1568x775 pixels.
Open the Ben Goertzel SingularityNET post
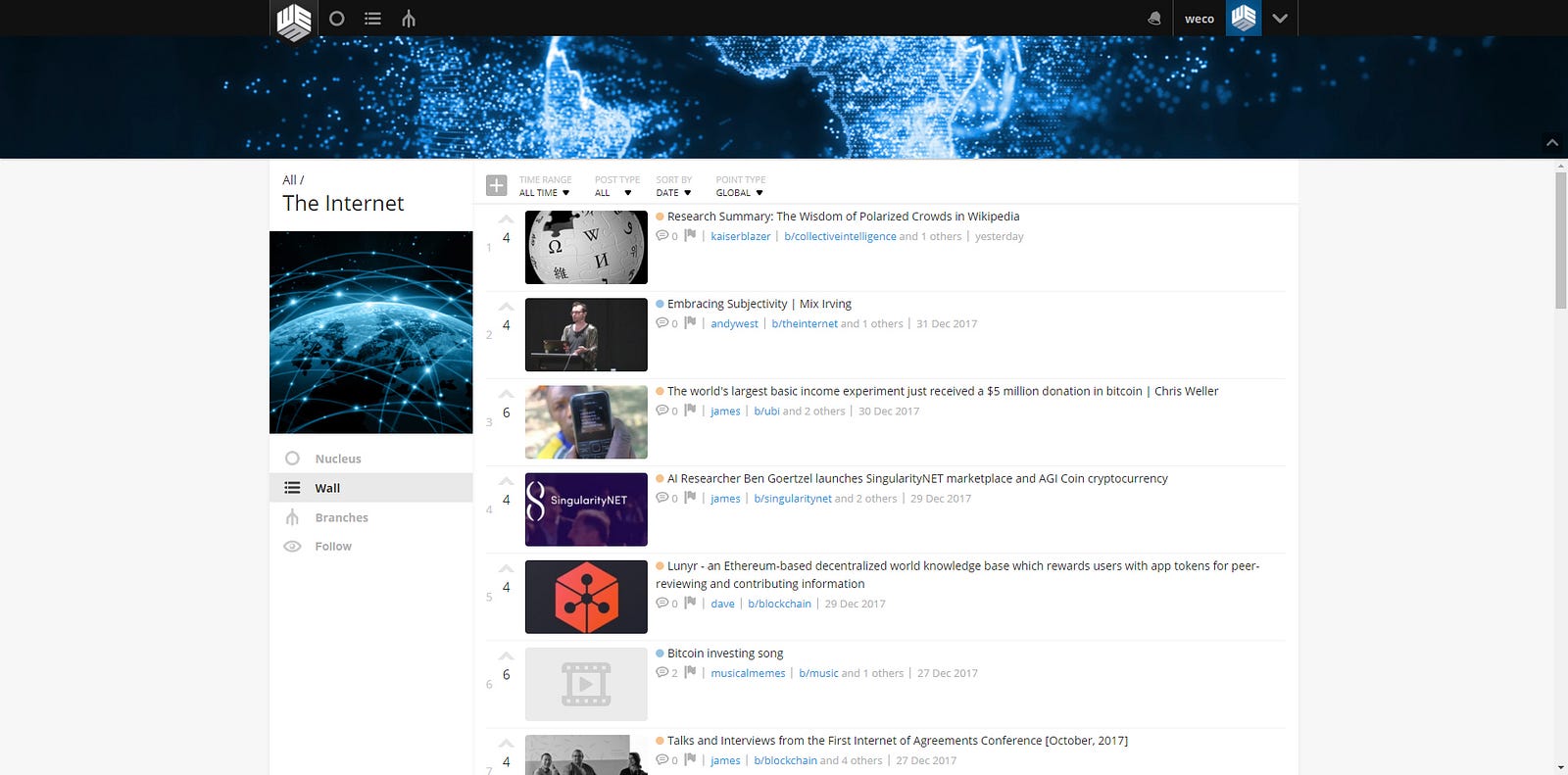click(917, 478)
